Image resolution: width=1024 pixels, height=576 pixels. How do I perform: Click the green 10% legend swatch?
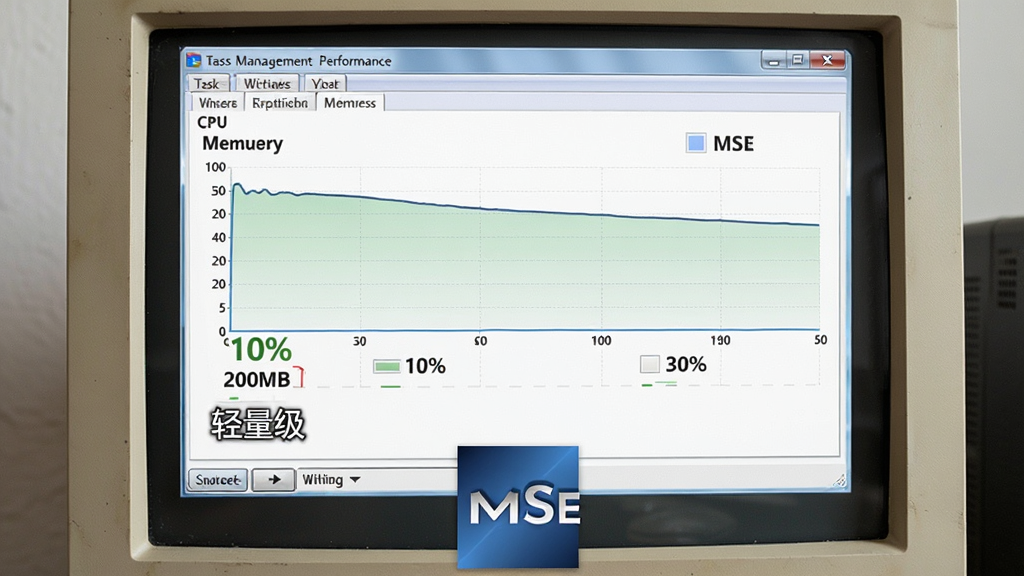coord(387,366)
